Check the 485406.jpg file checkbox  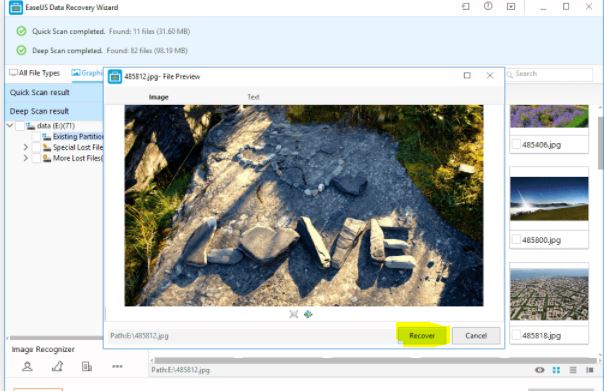pos(516,145)
